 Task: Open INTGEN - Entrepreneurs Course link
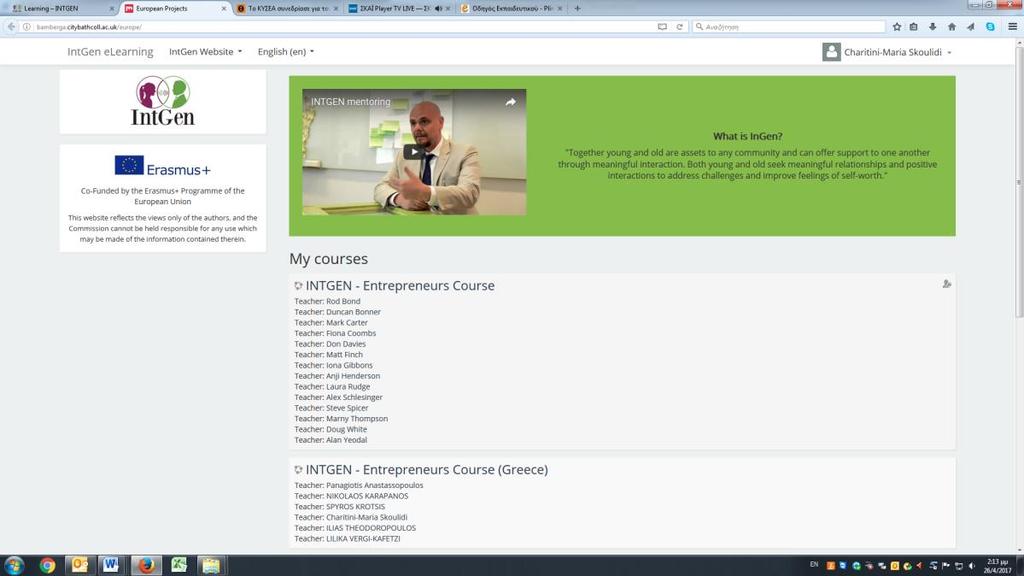pyautogui.click(x=400, y=285)
